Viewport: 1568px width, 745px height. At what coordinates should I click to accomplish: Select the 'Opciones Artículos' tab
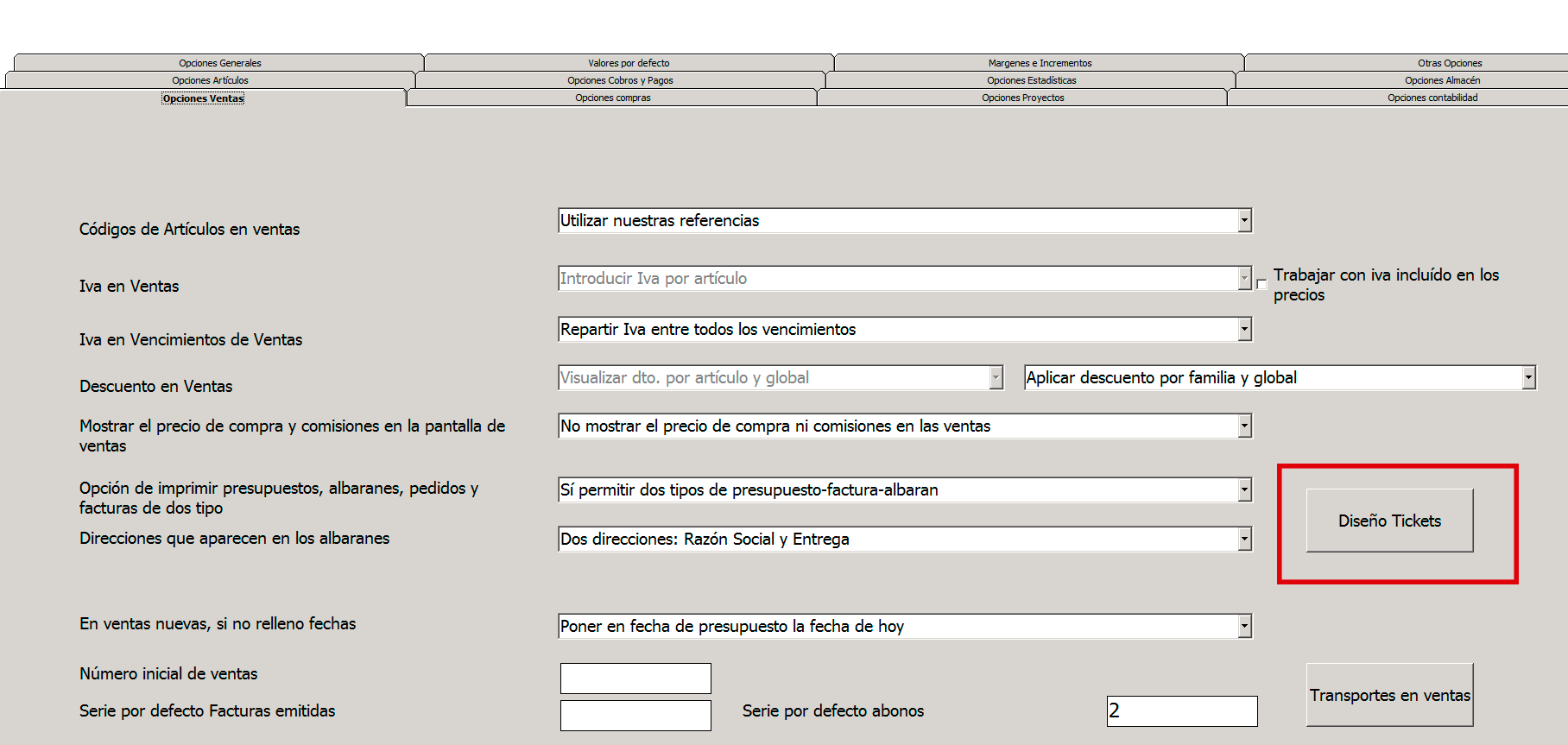(210, 80)
